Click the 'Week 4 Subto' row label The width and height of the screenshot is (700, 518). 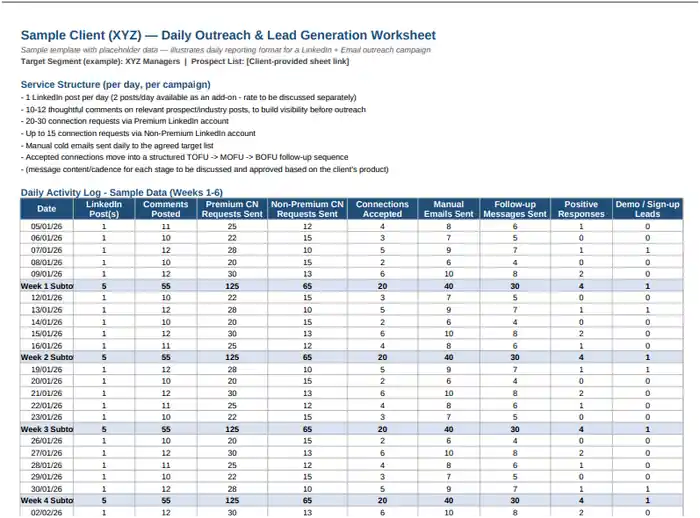[46, 501]
